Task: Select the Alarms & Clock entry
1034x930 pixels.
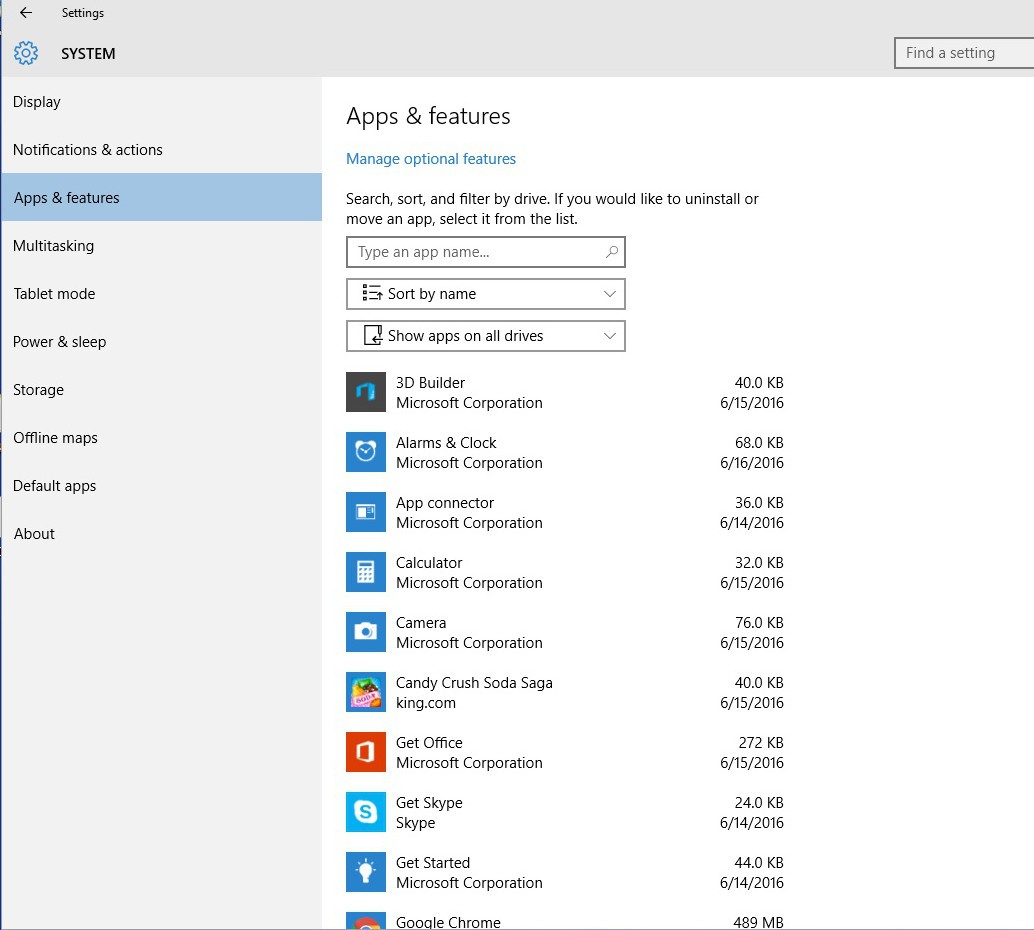Action: coord(565,452)
